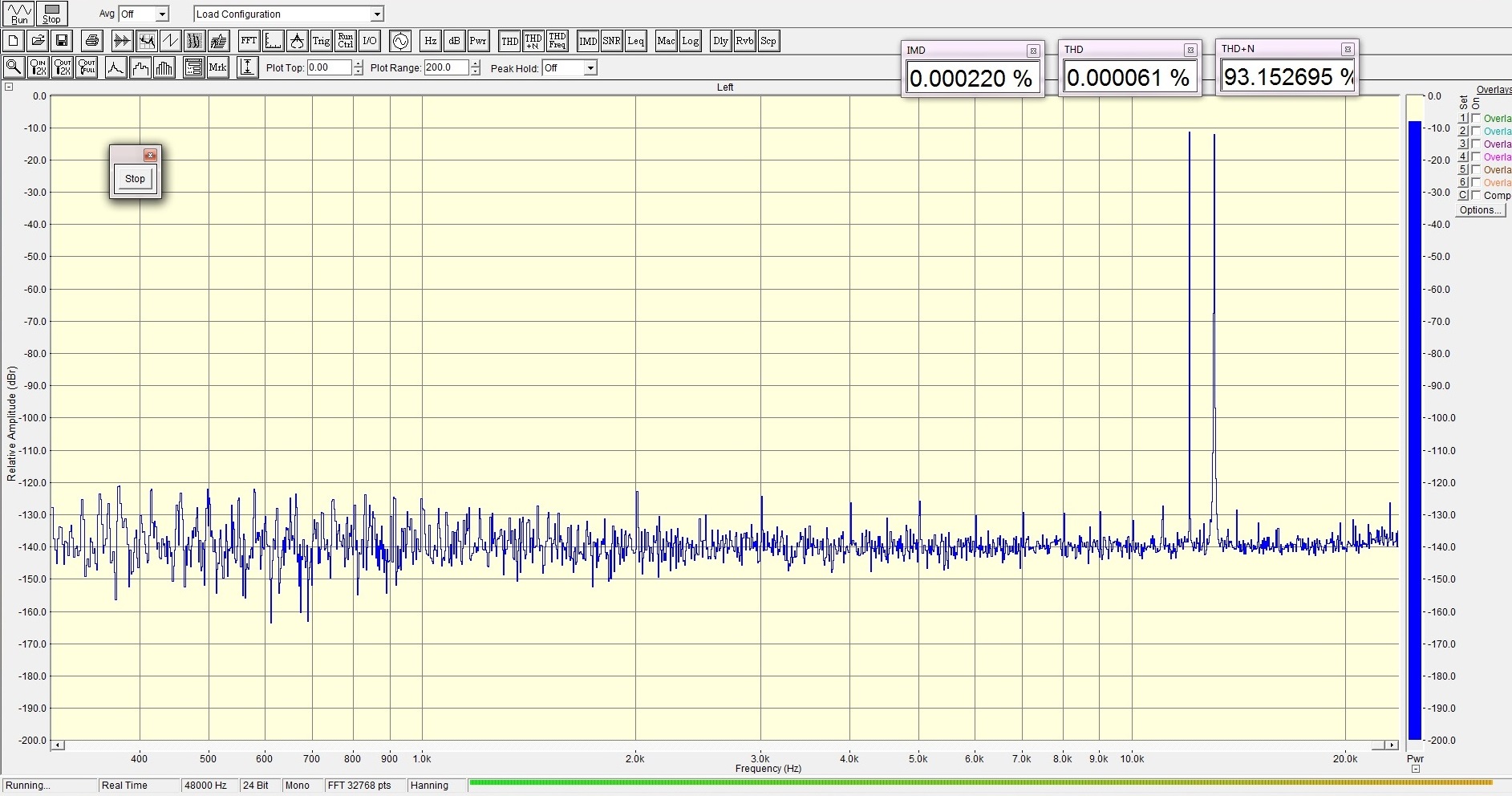Open the spectrogram view
Screen dimensions: 1512x796
pos(194,41)
